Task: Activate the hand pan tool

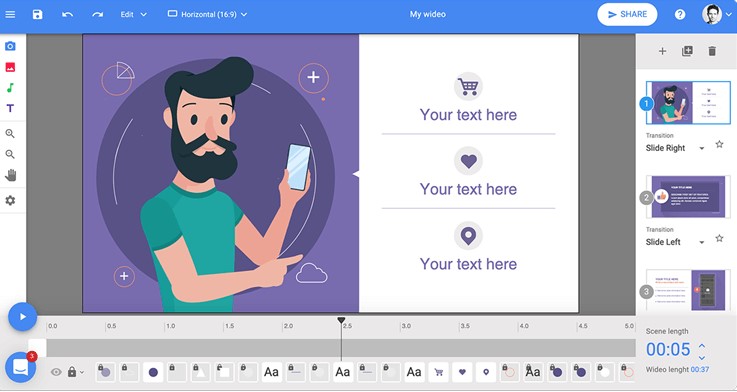Action: 10,175
